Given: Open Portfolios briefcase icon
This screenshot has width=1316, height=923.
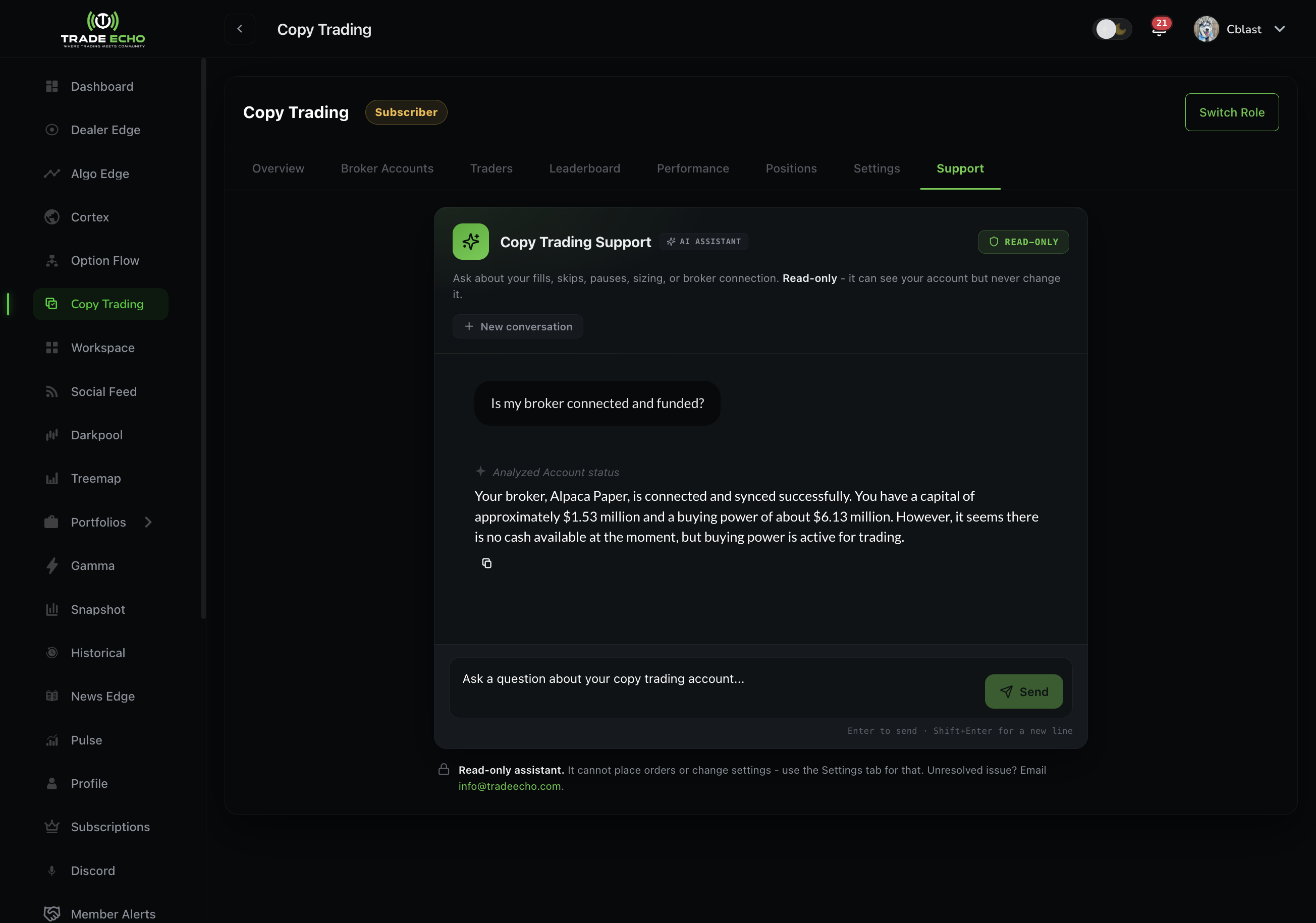Looking at the screenshot, I should pos(51,522).
